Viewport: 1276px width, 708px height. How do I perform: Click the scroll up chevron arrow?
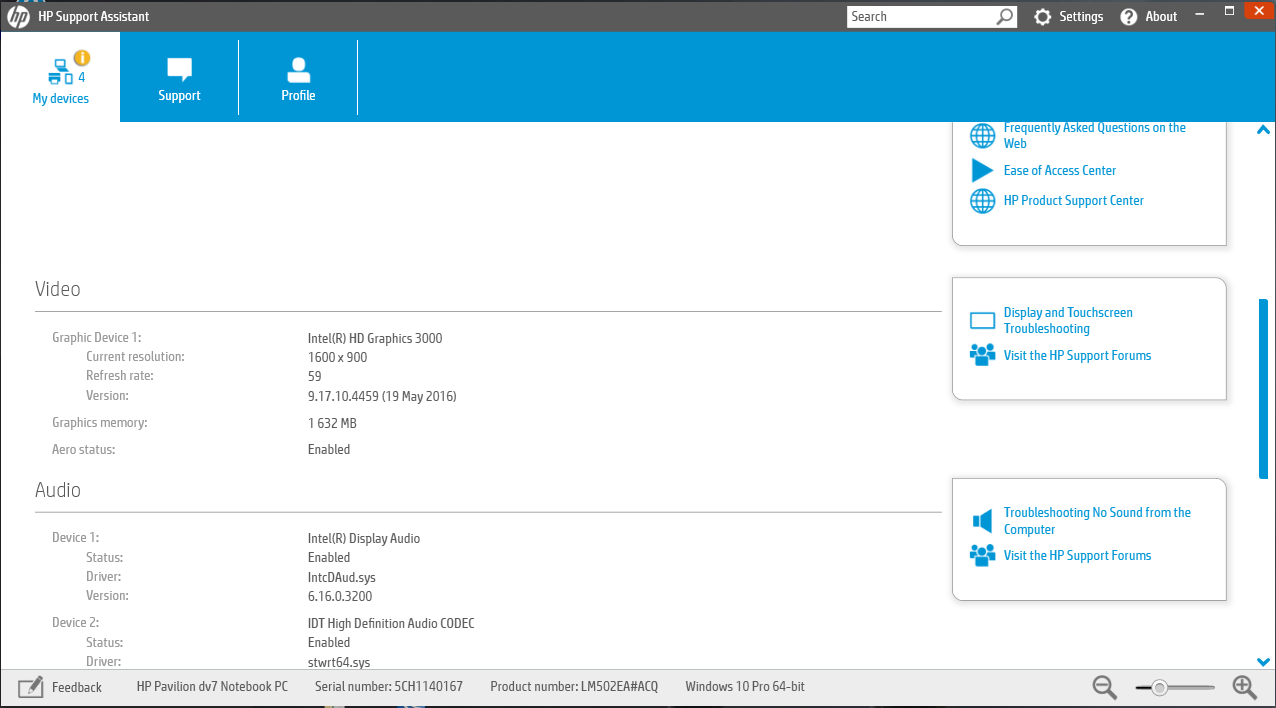pyautogui.click(x=1263, y=130)
